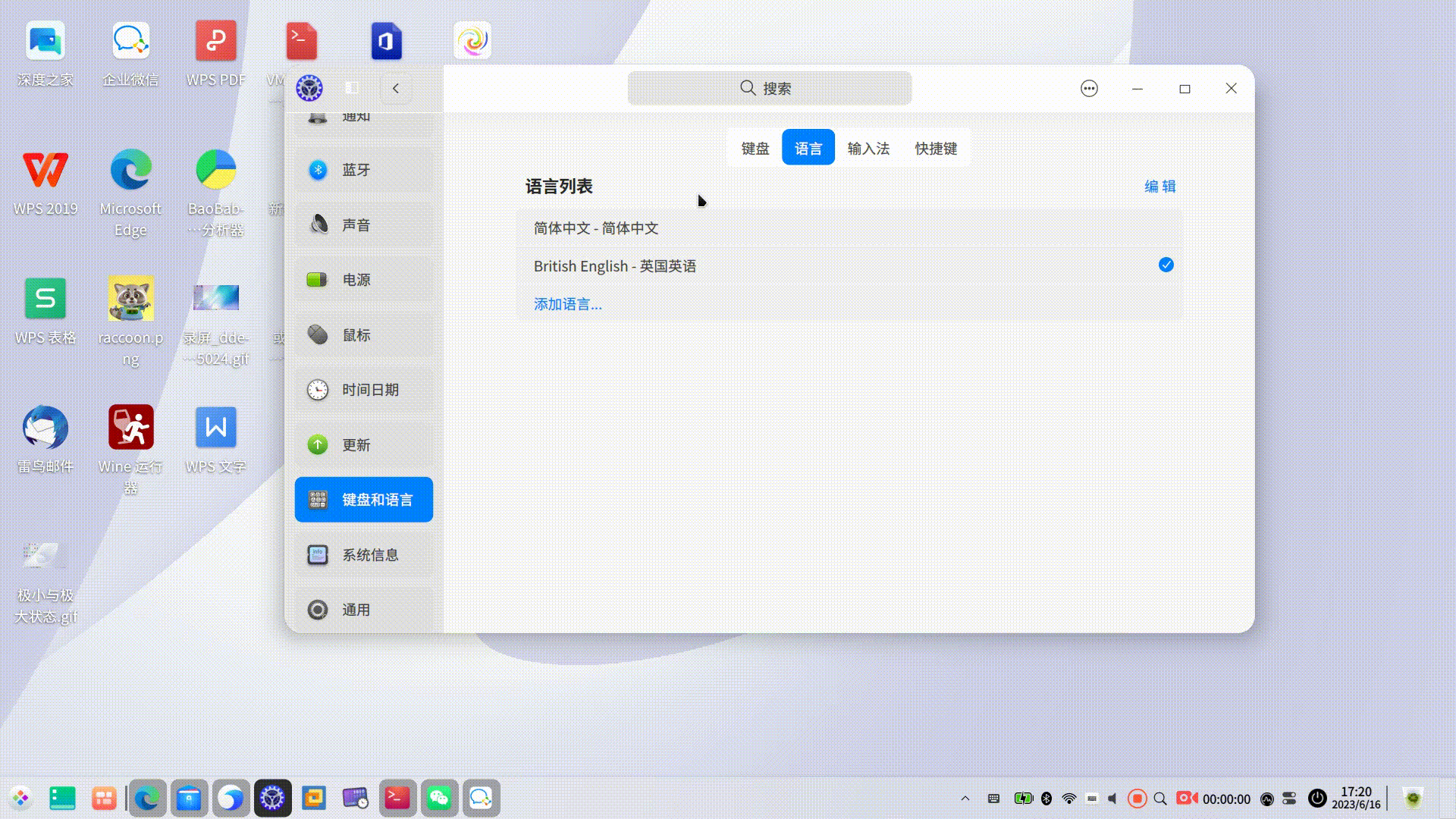
Task: Open 鼠标 mouse settings in the sidebar
Action: point(356,334)
